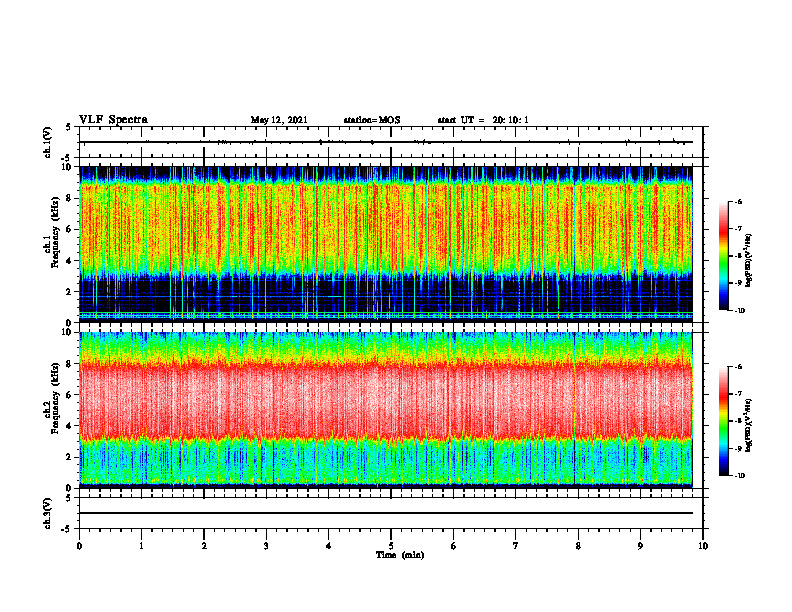Click the "station=MOS" header label
The image size is (792, 612).
coord(372,120)
